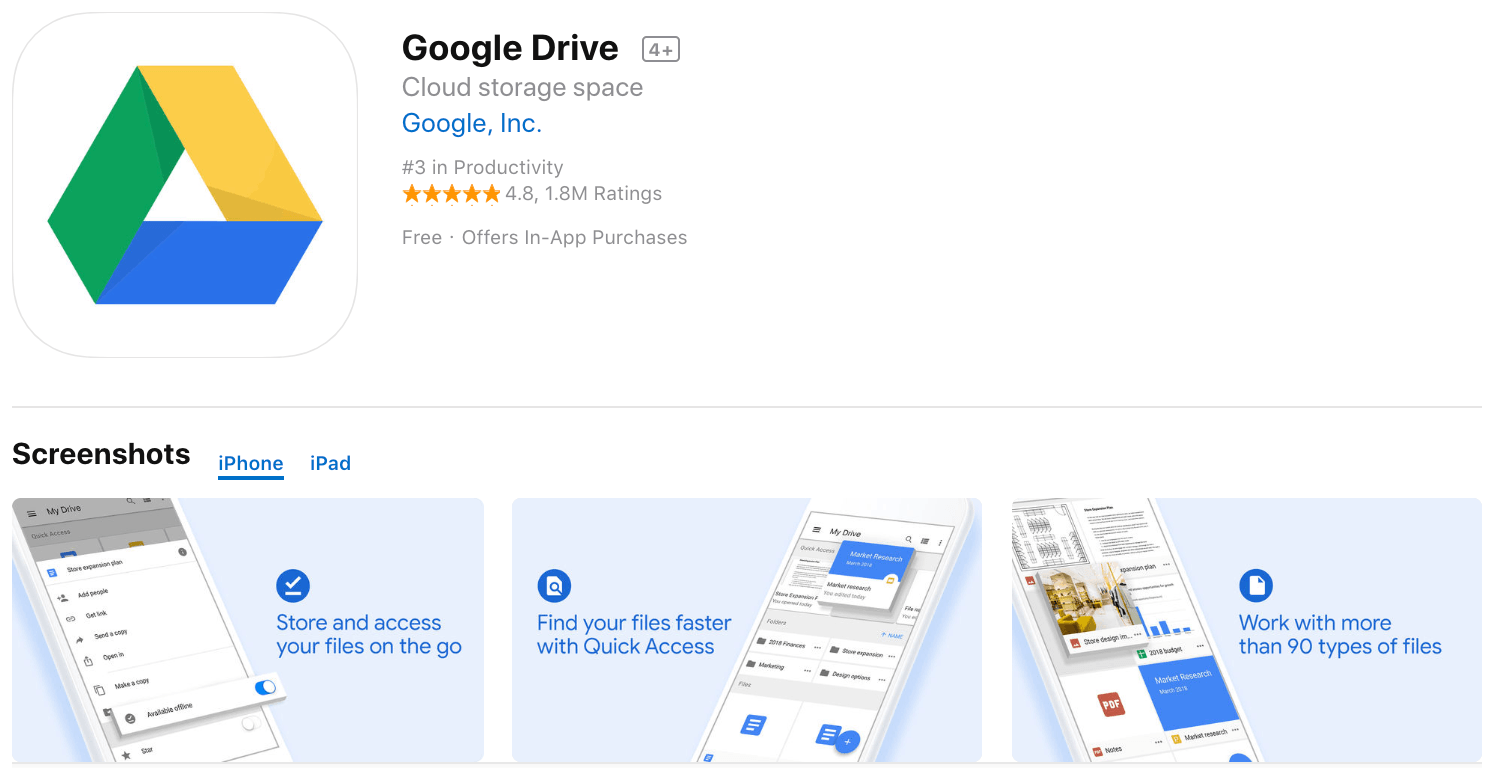Click the Quick Access search-file icon
1498x768 pixels.
[553, 586]
